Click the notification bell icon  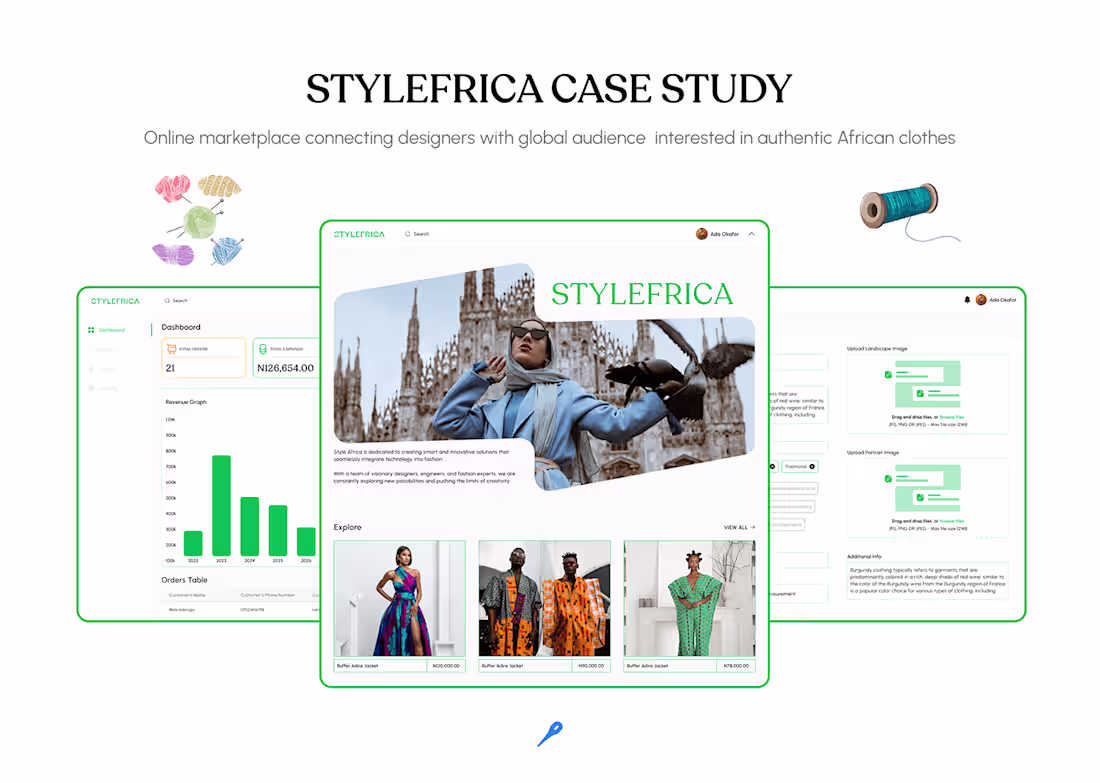pos(967,299)
